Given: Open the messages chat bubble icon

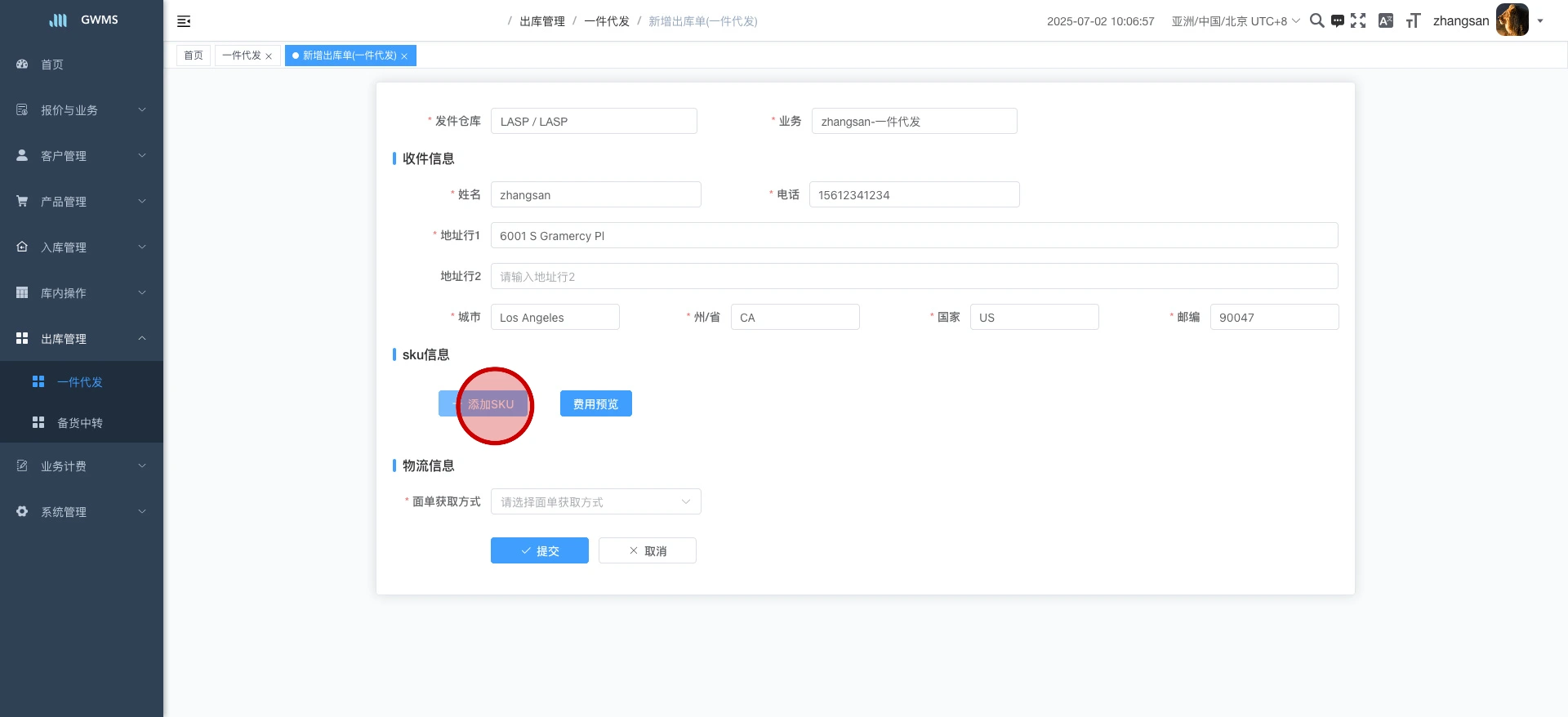Looking at the screenshot, I should point(1337,21).
